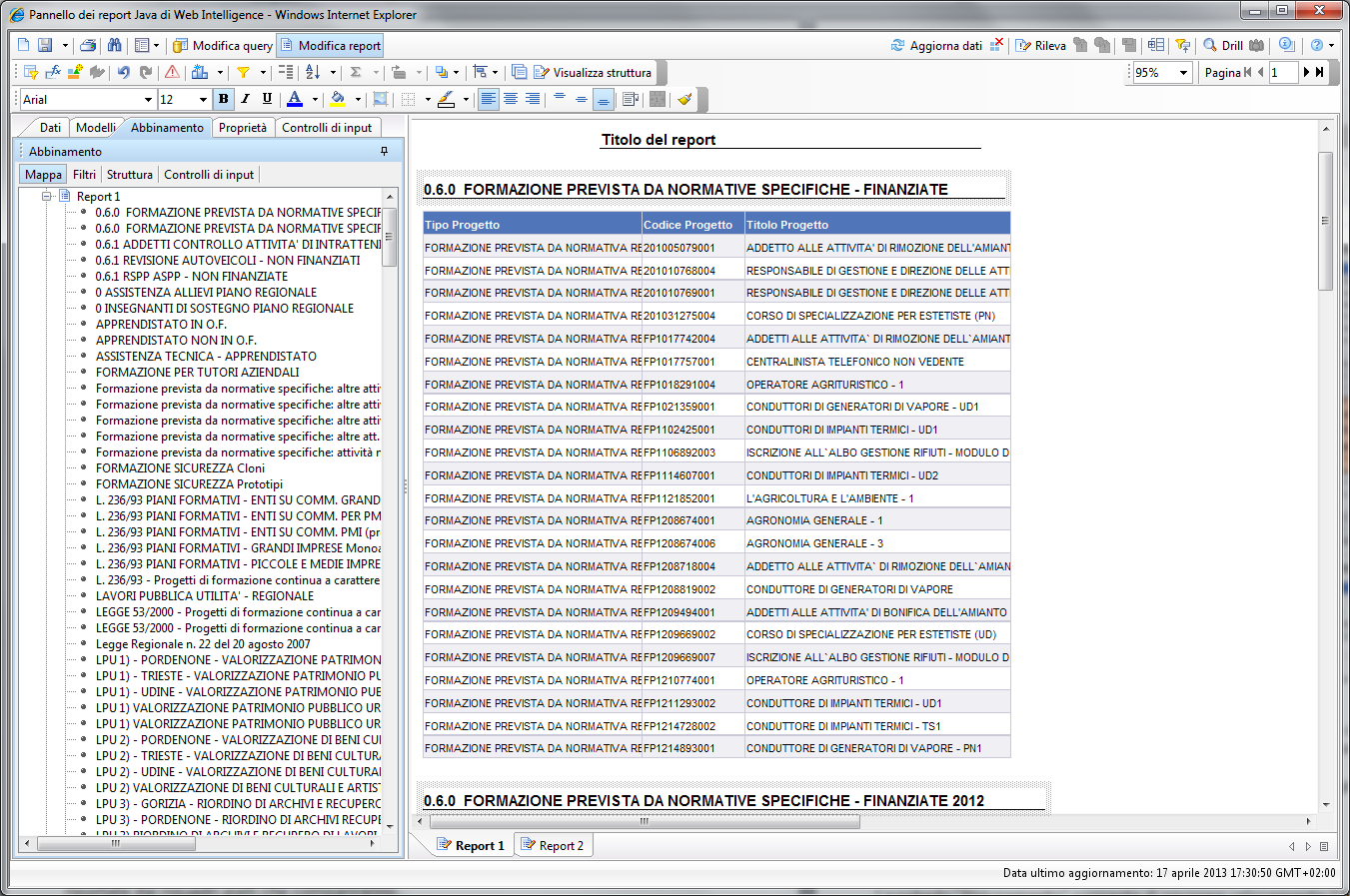Go to the next page arrow
Image resolution: width=1350 pixels, height=896 pixels.
tap(1306, 72)
